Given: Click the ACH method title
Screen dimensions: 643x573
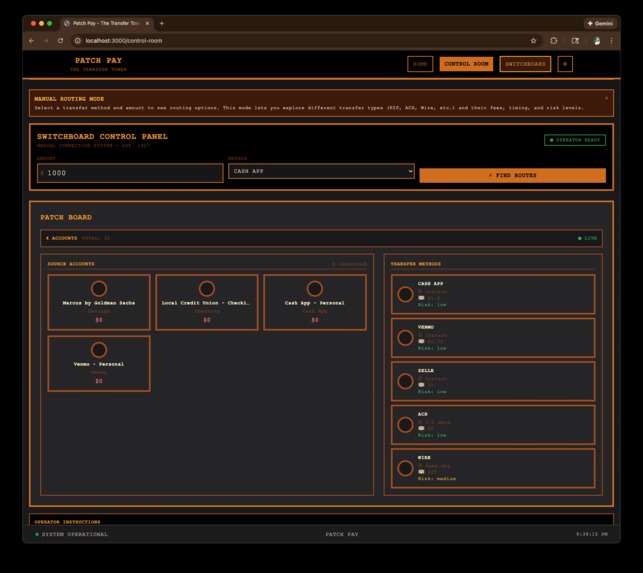Looking at the screenshot, I should pyautogui.click(x=422, y=414).
